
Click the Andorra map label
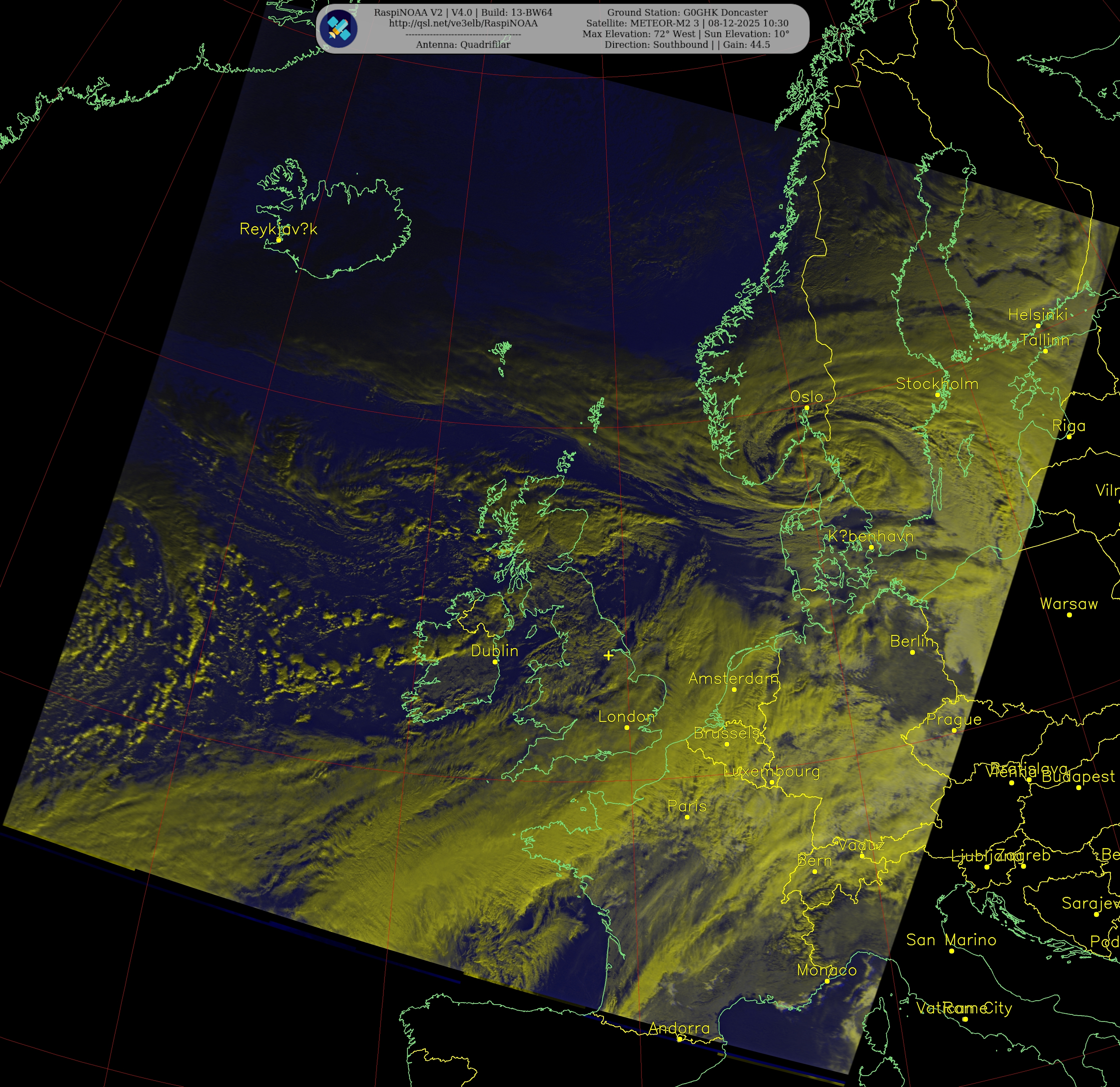click(x=679, y=1028)
